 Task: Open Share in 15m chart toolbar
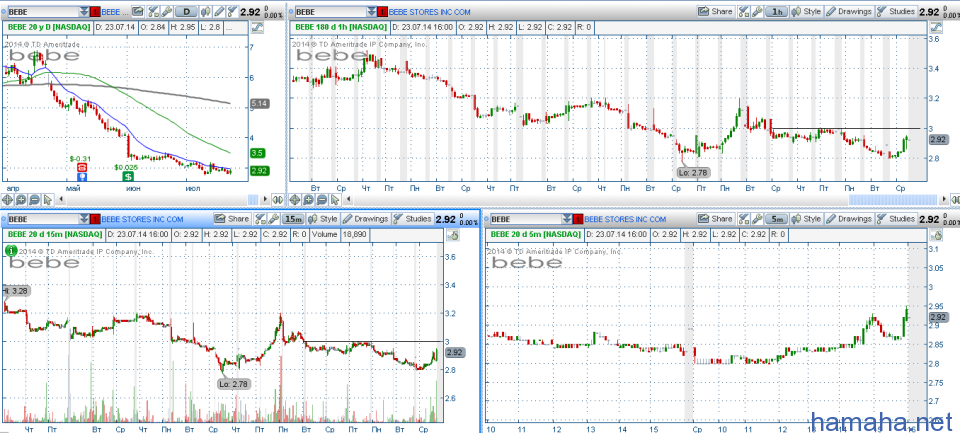coord(233,219)
